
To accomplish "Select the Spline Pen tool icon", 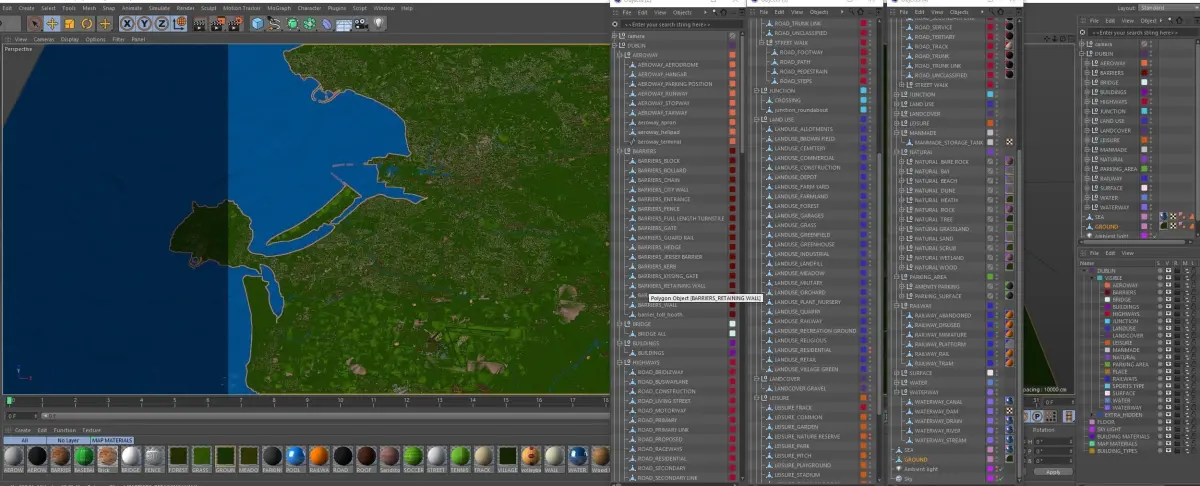I will (x=274, y=23).
